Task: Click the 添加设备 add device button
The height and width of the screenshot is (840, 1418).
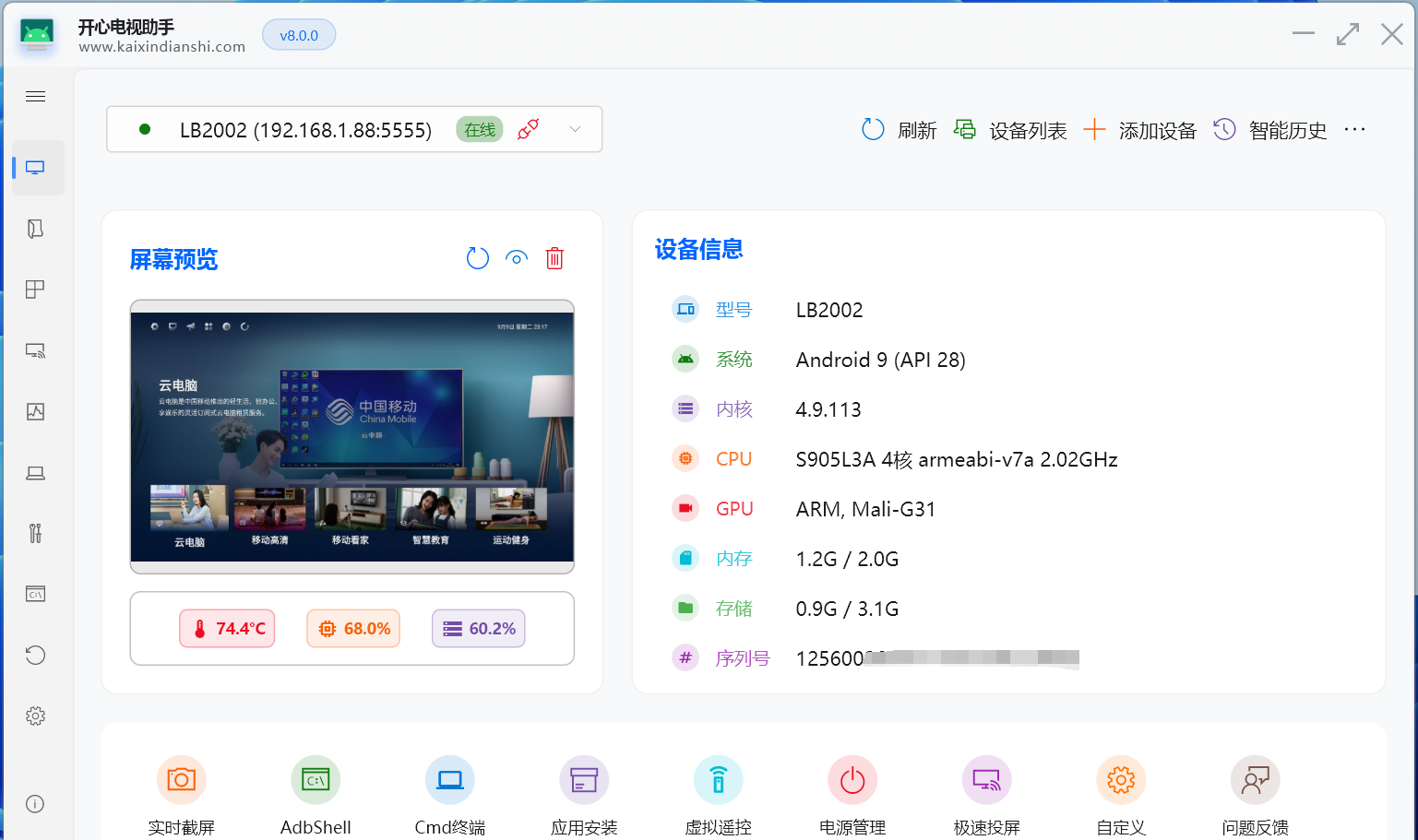Action: click(x=1139, y=130)
